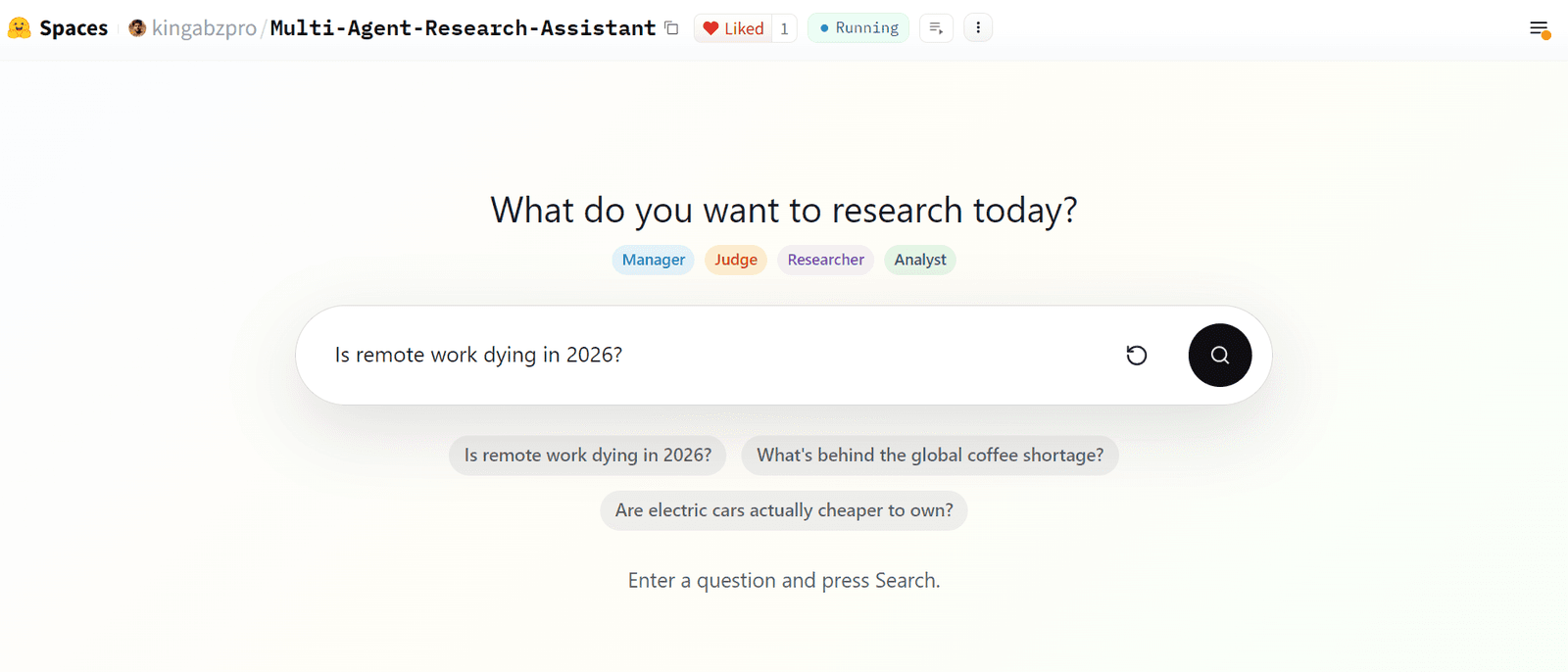Open the three-dot more options menu
The height and width of the screenshot is (672, 1568).
(978, 28)
